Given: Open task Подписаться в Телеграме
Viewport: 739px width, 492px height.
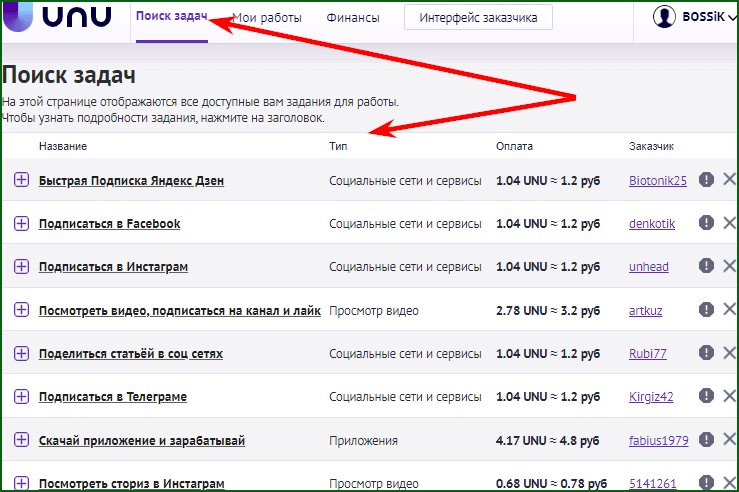Looking at the screenshot, I should [113, 397].
